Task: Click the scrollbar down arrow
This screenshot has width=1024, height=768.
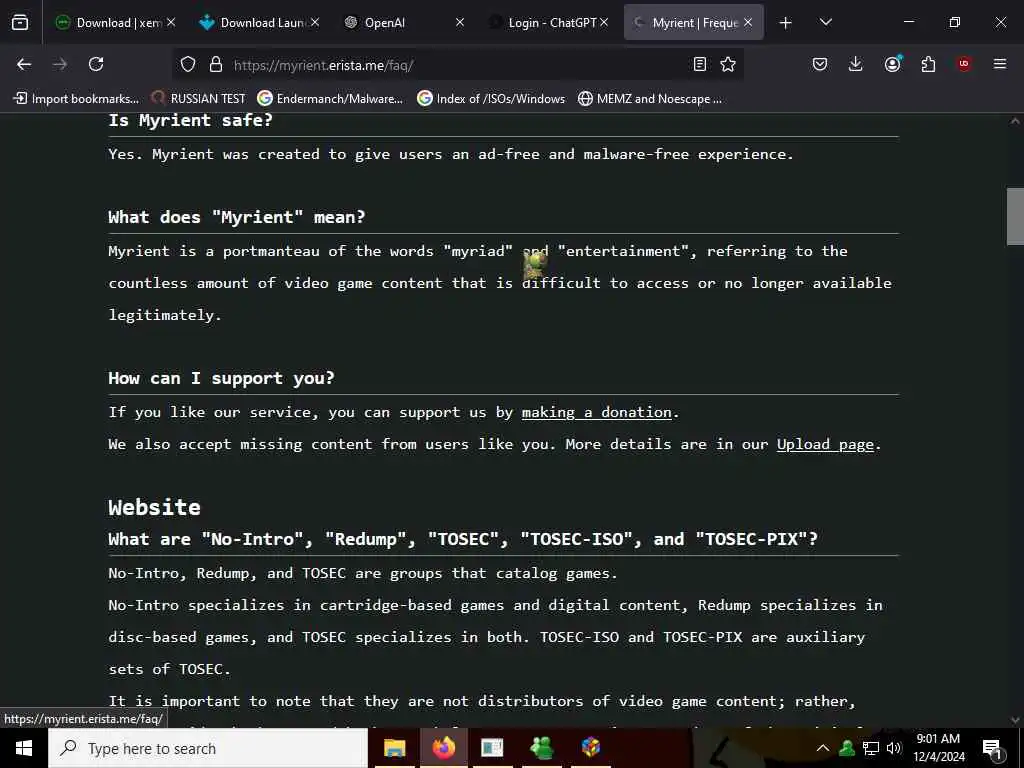Action: point(1015,720)
